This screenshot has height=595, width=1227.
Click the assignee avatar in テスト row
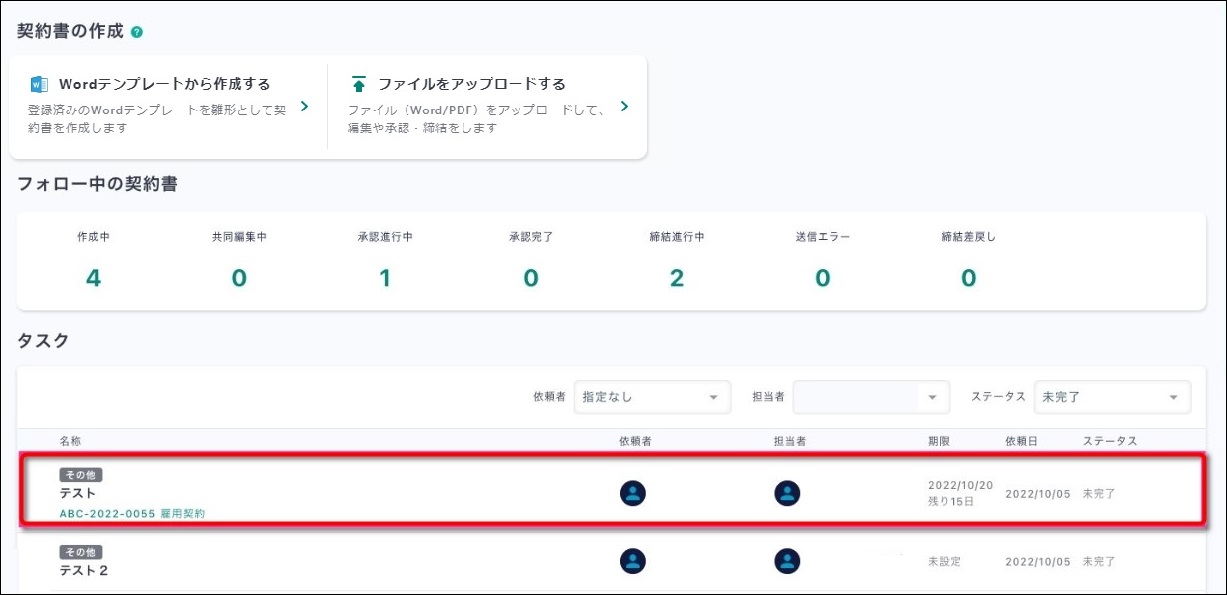pyautogui.click(x=787, y=493)
